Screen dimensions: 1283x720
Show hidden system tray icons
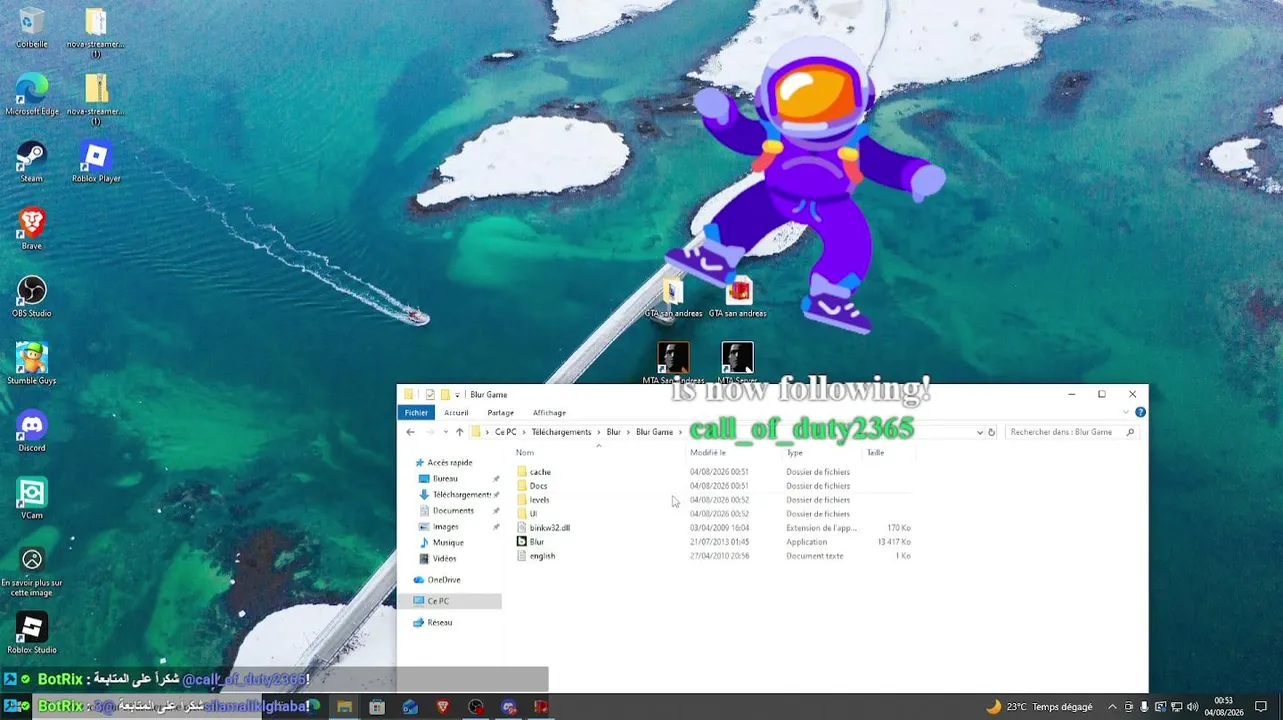pyautogui.click(x=1112, y=707)
